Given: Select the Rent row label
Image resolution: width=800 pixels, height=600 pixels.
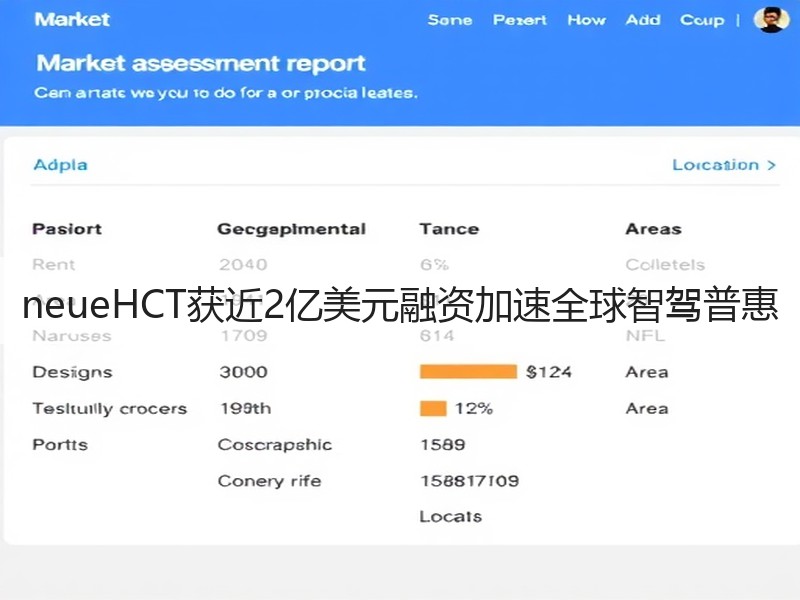Looking at the screenshot, I should (54, 264).
